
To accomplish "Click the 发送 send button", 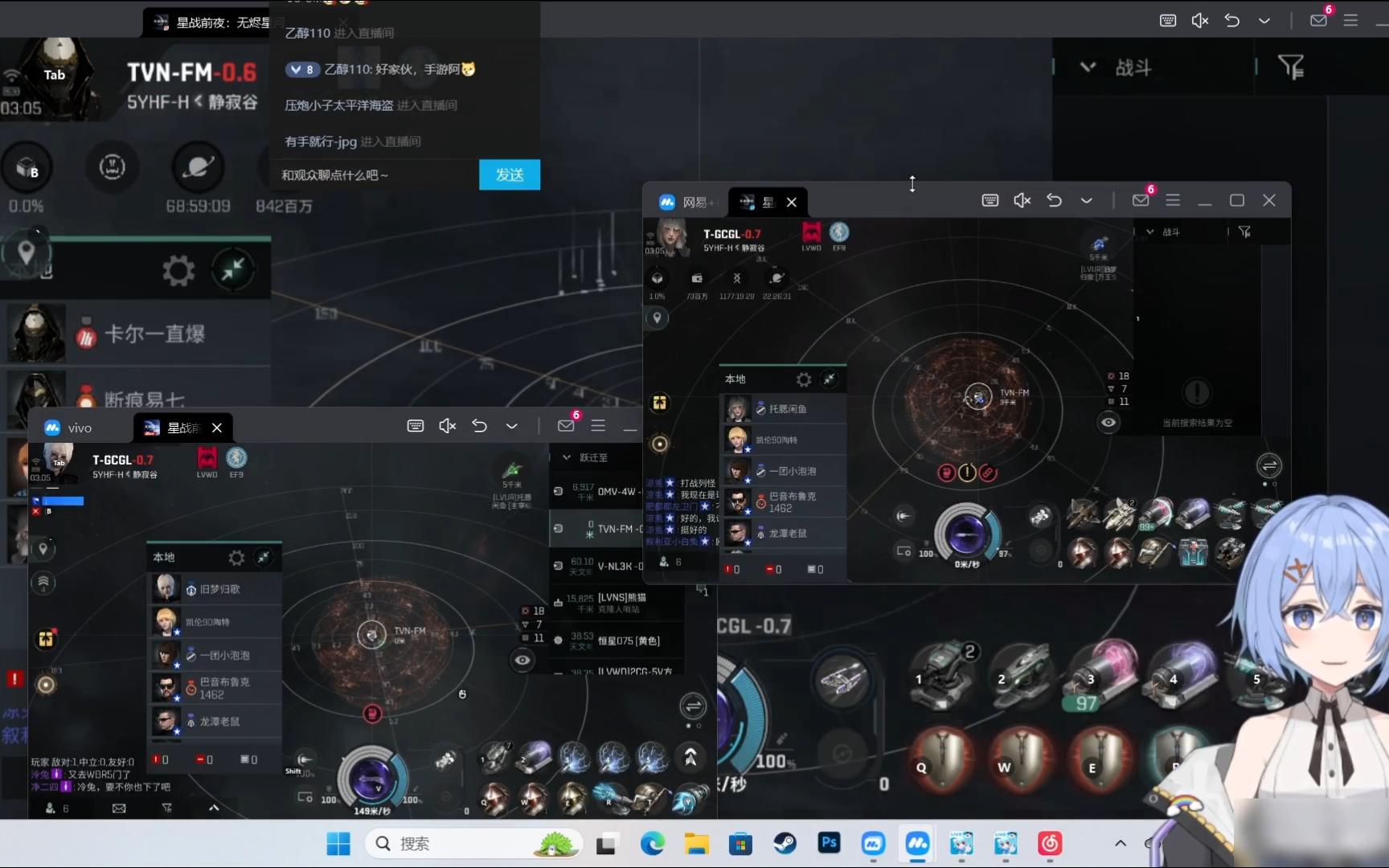I will point(510,174).
